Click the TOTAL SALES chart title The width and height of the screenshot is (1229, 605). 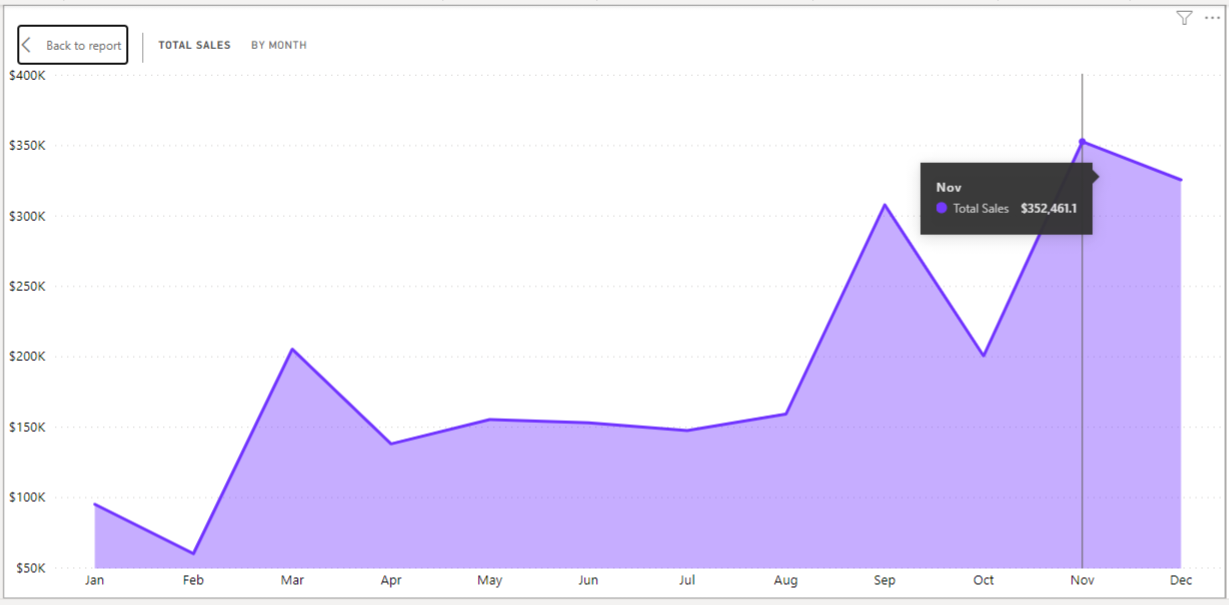(194, 44)
